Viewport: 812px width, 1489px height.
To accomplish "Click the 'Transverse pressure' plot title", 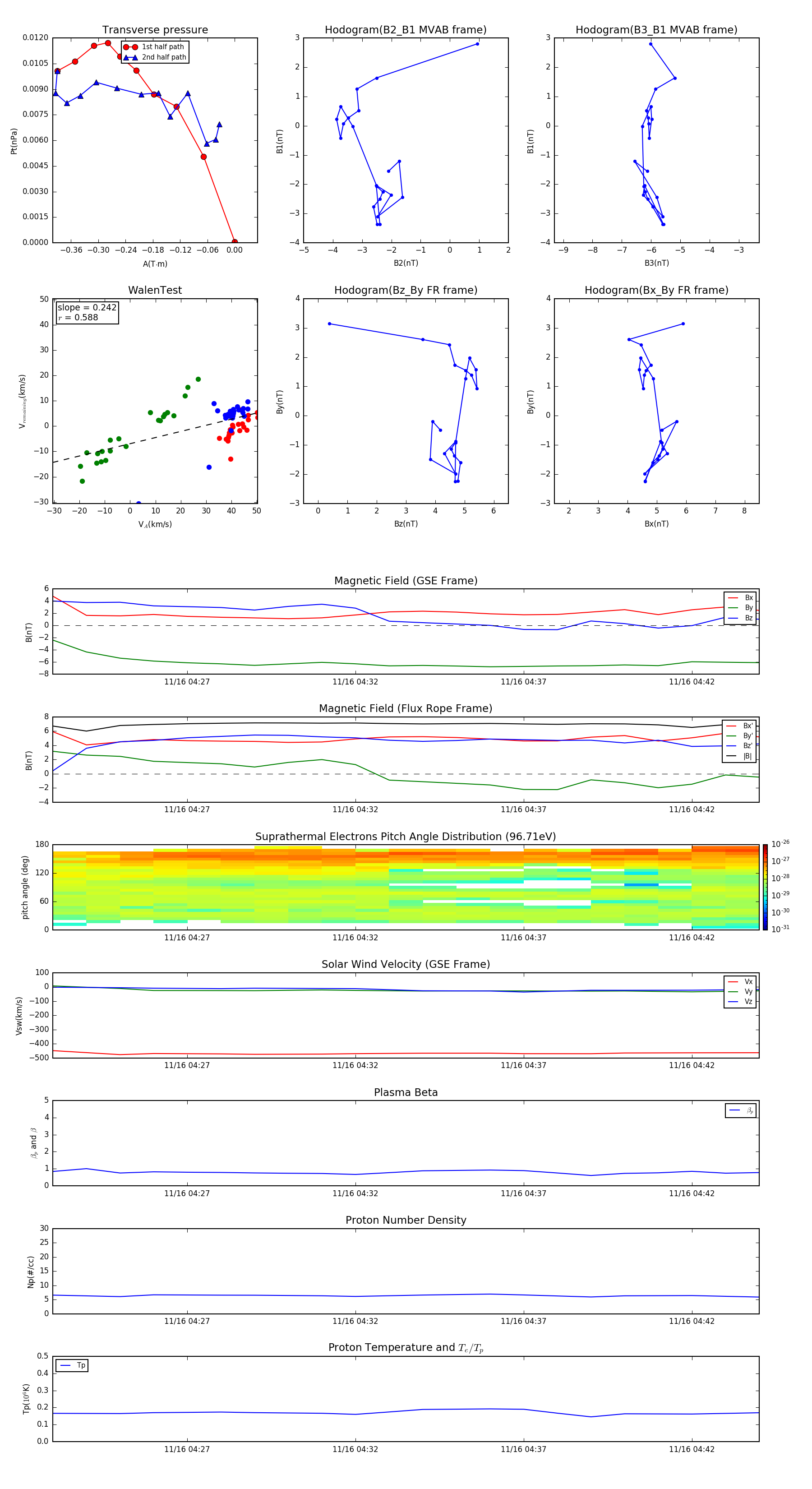I will click(155, 30).
